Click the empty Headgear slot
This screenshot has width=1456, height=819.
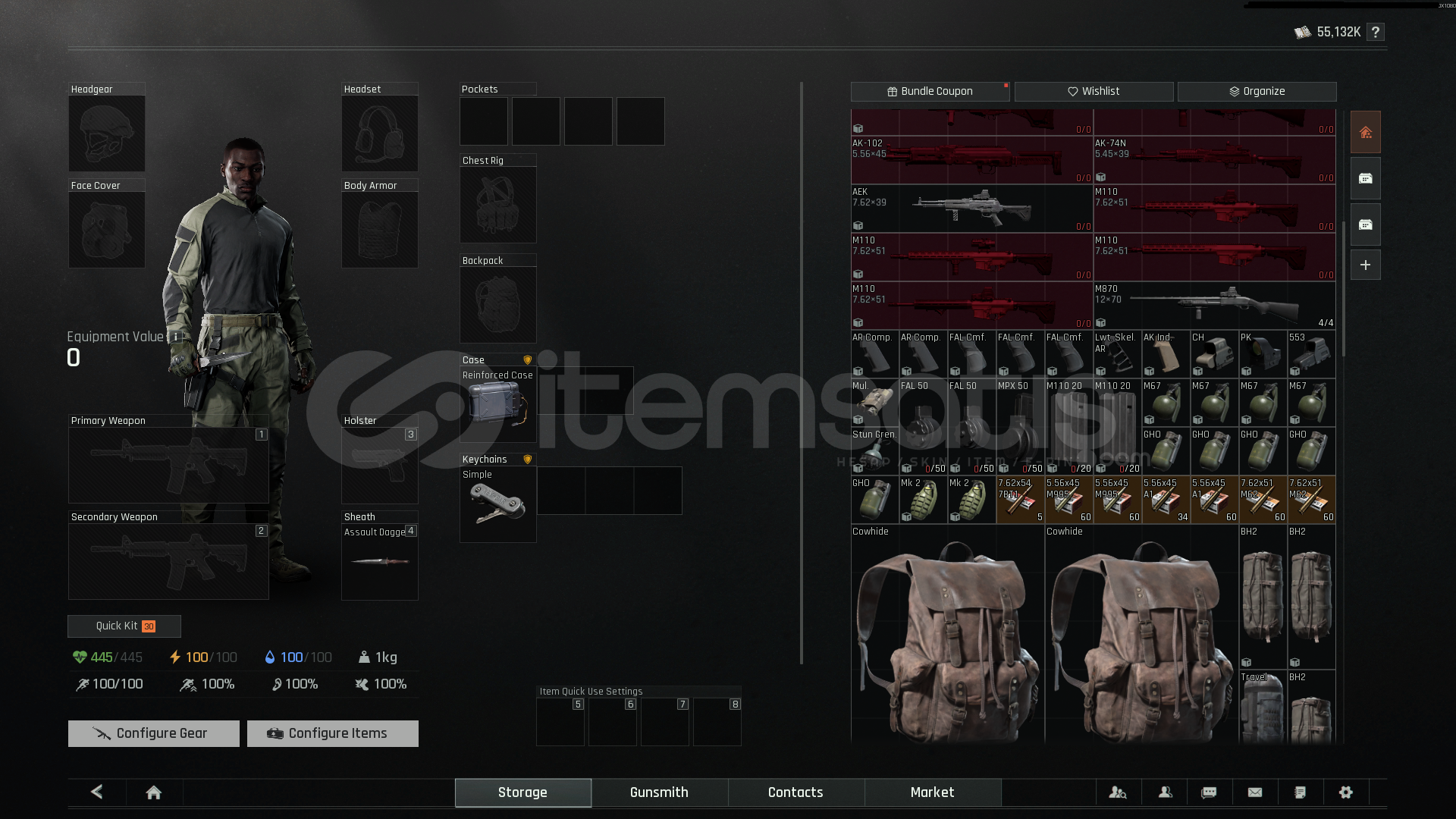point(106,133)
